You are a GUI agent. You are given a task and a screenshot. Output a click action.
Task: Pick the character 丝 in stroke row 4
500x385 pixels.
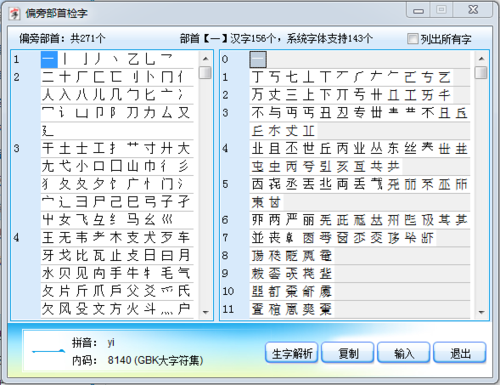(410, 148)
